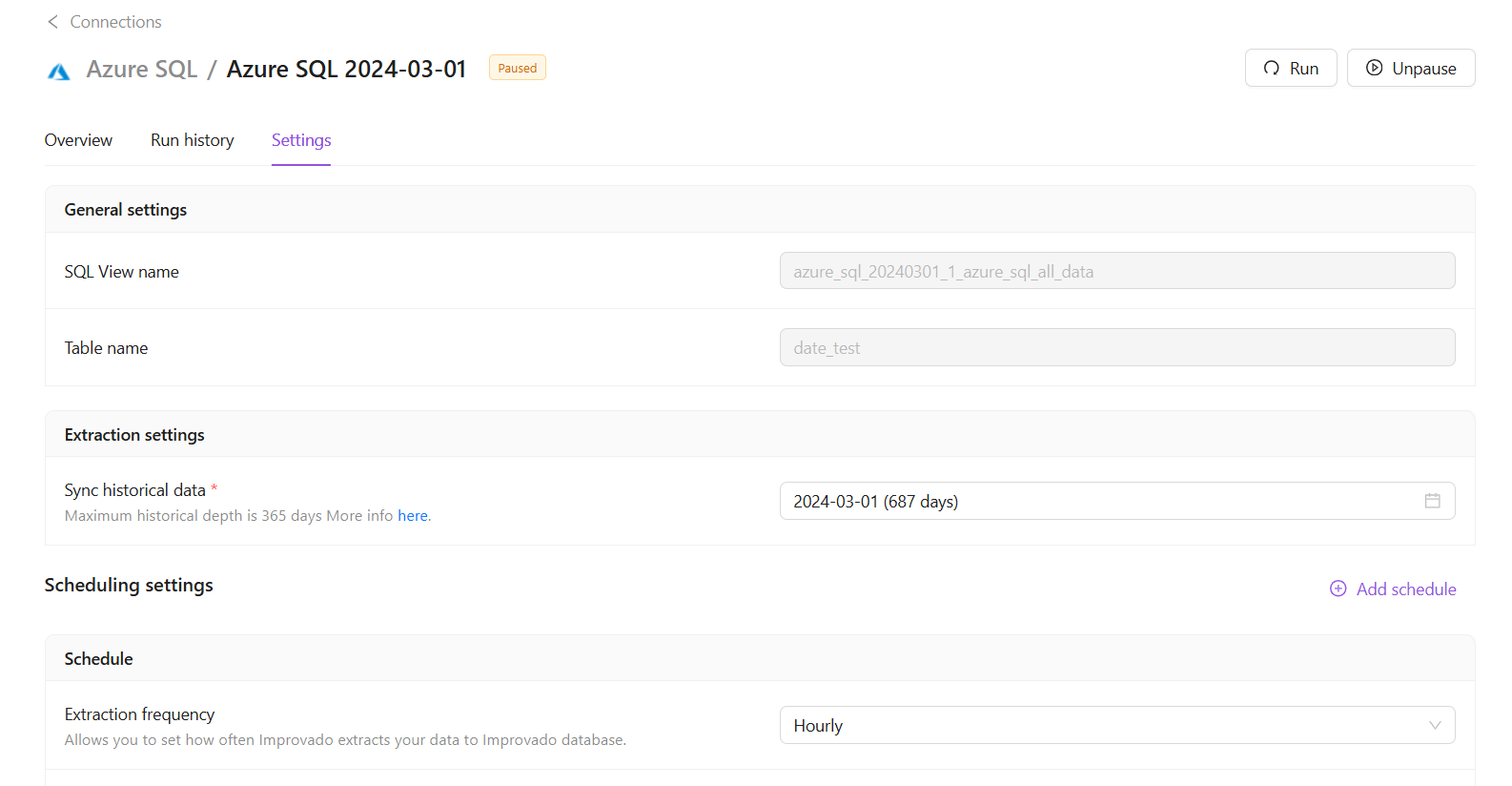Expand the Extraction frequency chevron arrow
Screen dimensions: 1512x786
1435,725
